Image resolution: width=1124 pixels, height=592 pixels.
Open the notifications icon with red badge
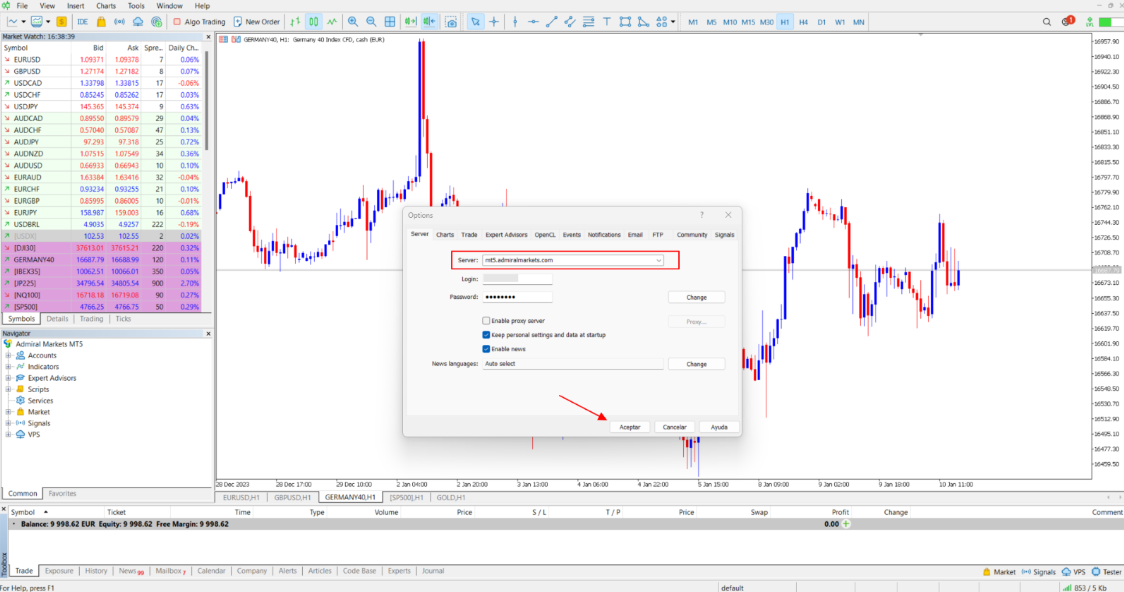(1067, 22)
